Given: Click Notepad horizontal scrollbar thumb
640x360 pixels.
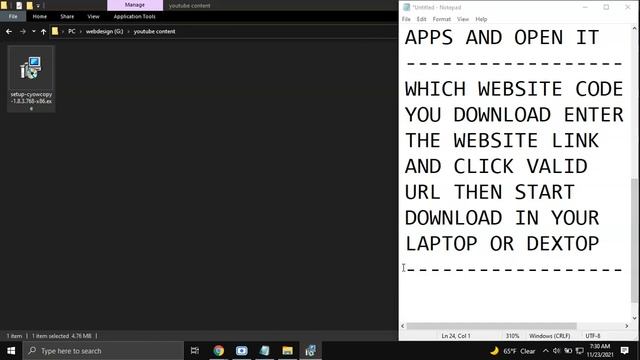Looking at the screenshot, I should click(x=491, y=326).
